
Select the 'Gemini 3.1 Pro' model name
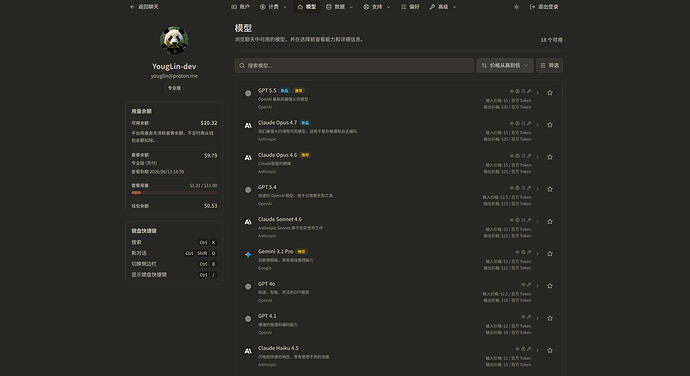[275, 251]
